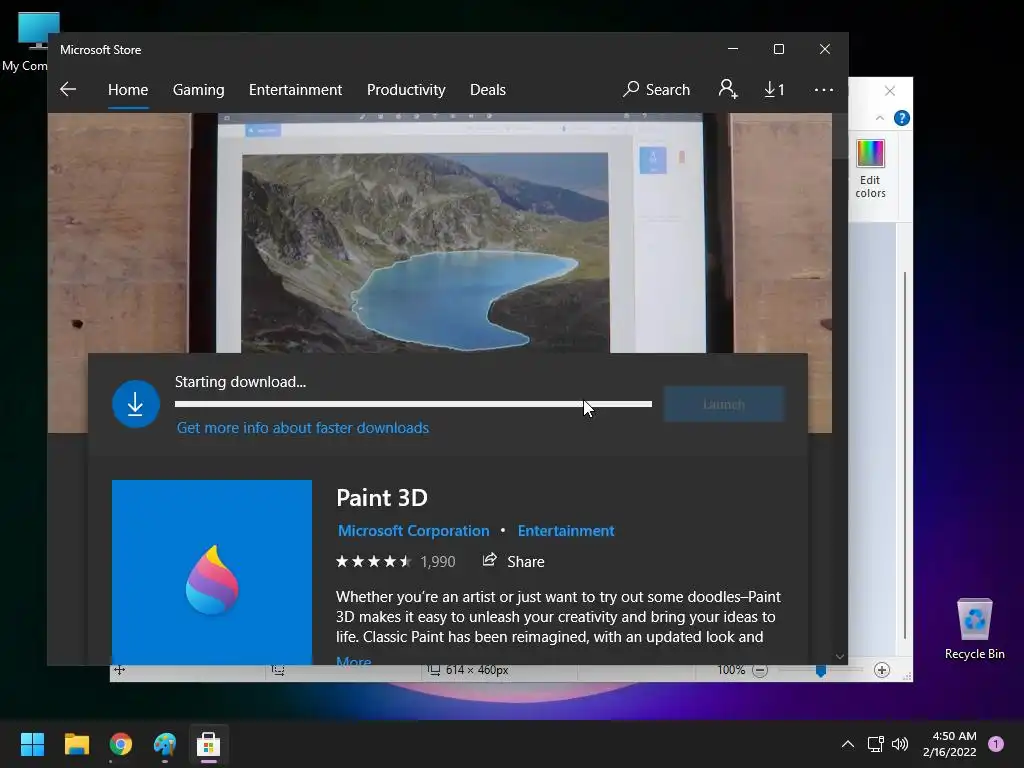
Task: Open the Productivity tab
Action: point(406,89)
